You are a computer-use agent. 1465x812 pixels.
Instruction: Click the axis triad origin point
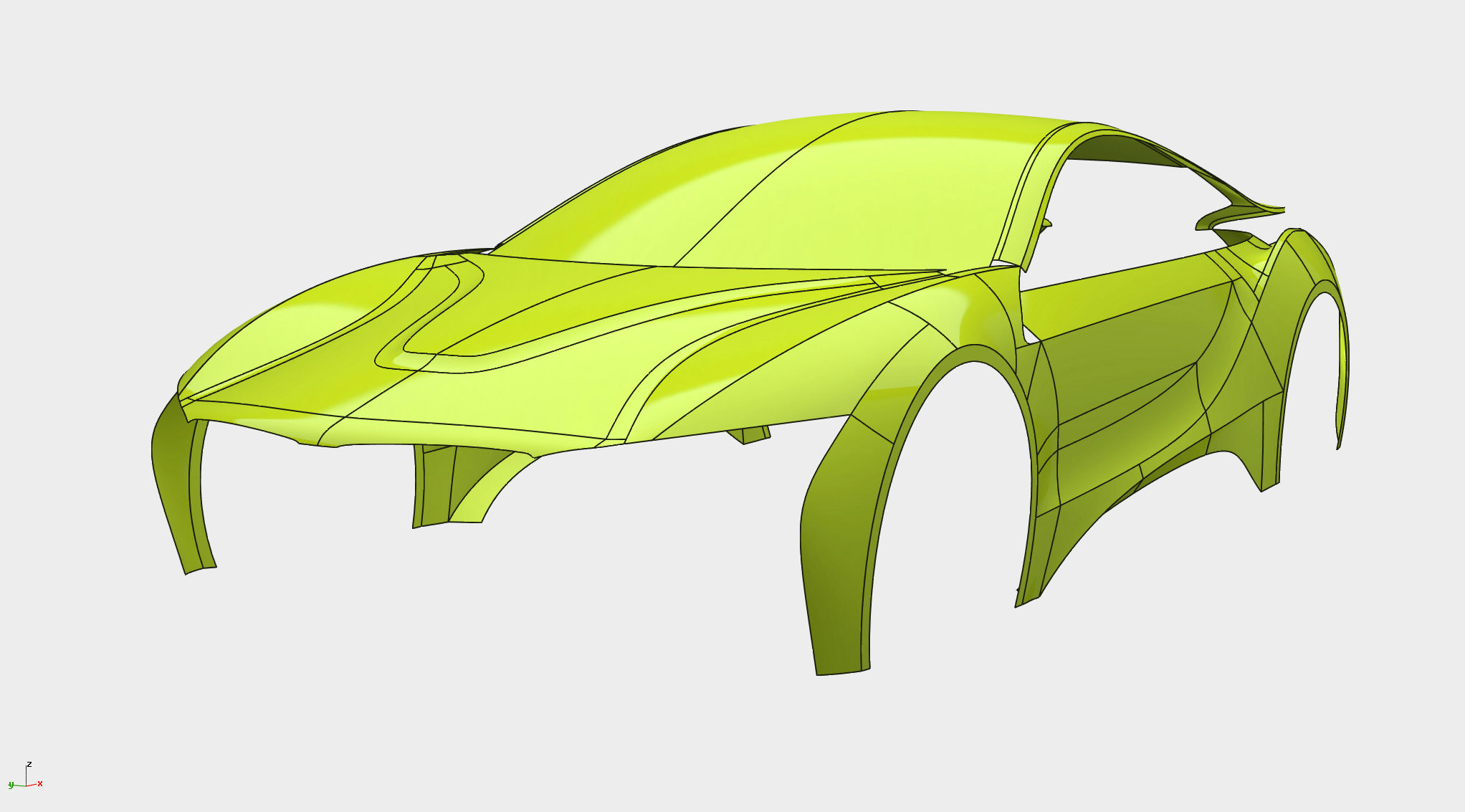(27, 785)
